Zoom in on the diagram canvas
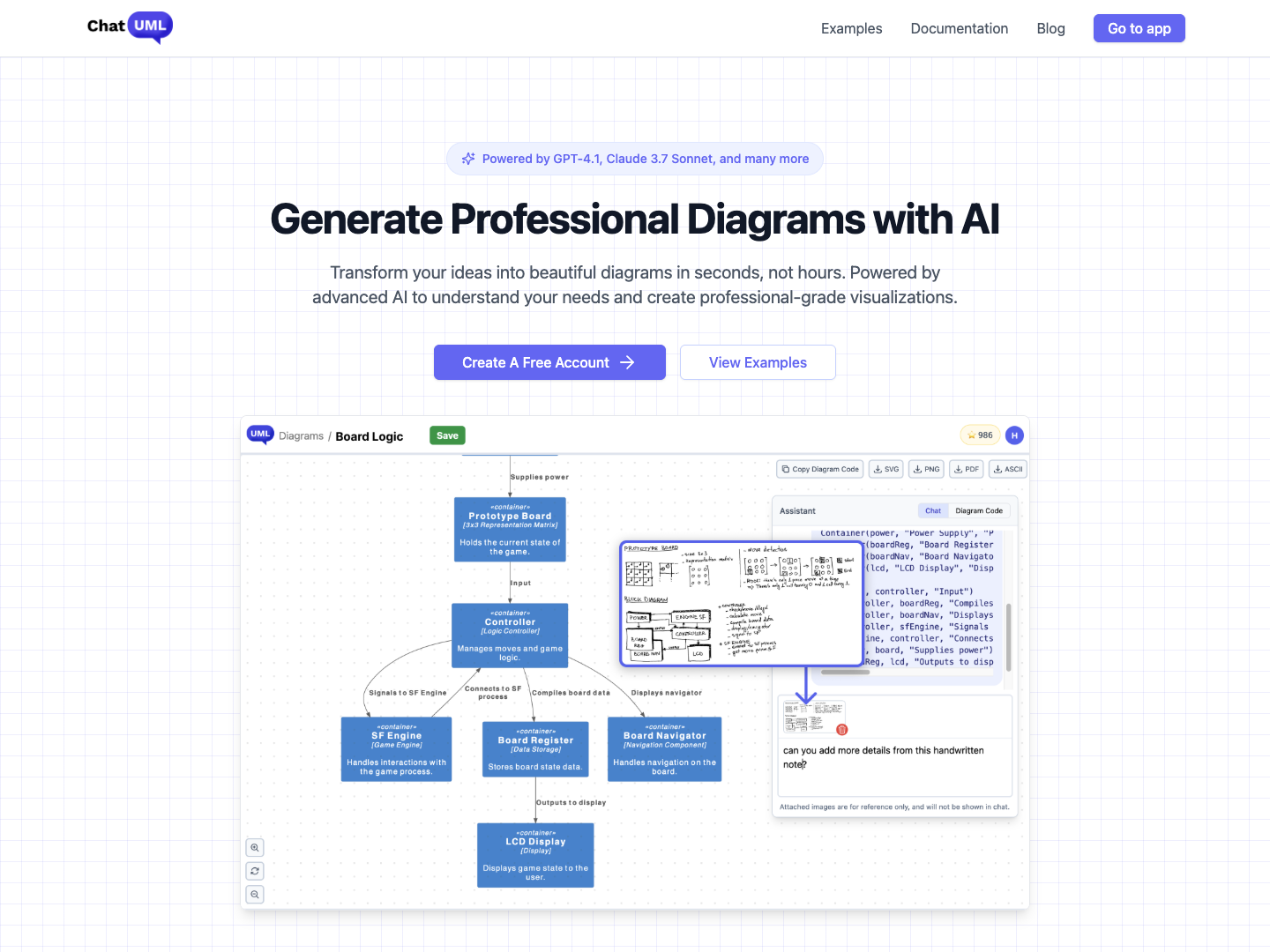1270x952 pixels. [255, 847]
